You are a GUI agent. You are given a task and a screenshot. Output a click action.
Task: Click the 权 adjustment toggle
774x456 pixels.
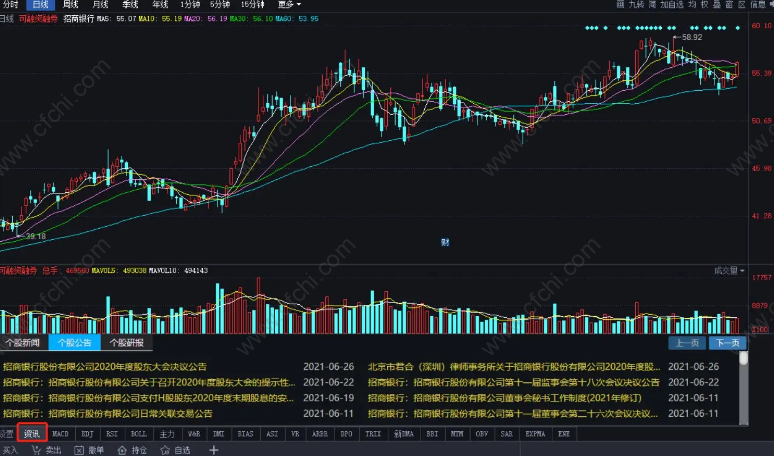coord(704,4)
